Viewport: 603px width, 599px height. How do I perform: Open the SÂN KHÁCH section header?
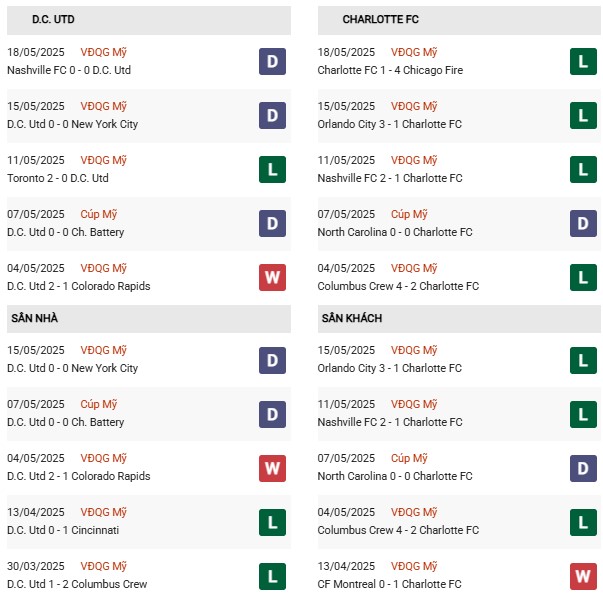tap(459, 319)
